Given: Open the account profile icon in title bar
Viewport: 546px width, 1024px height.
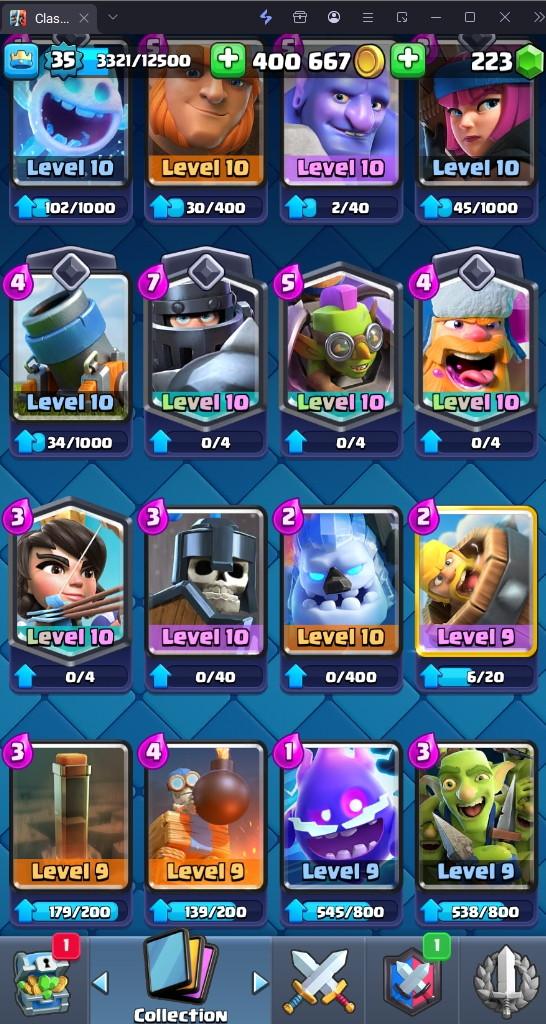Looking at the screenshot, I should tap(334, 17).
